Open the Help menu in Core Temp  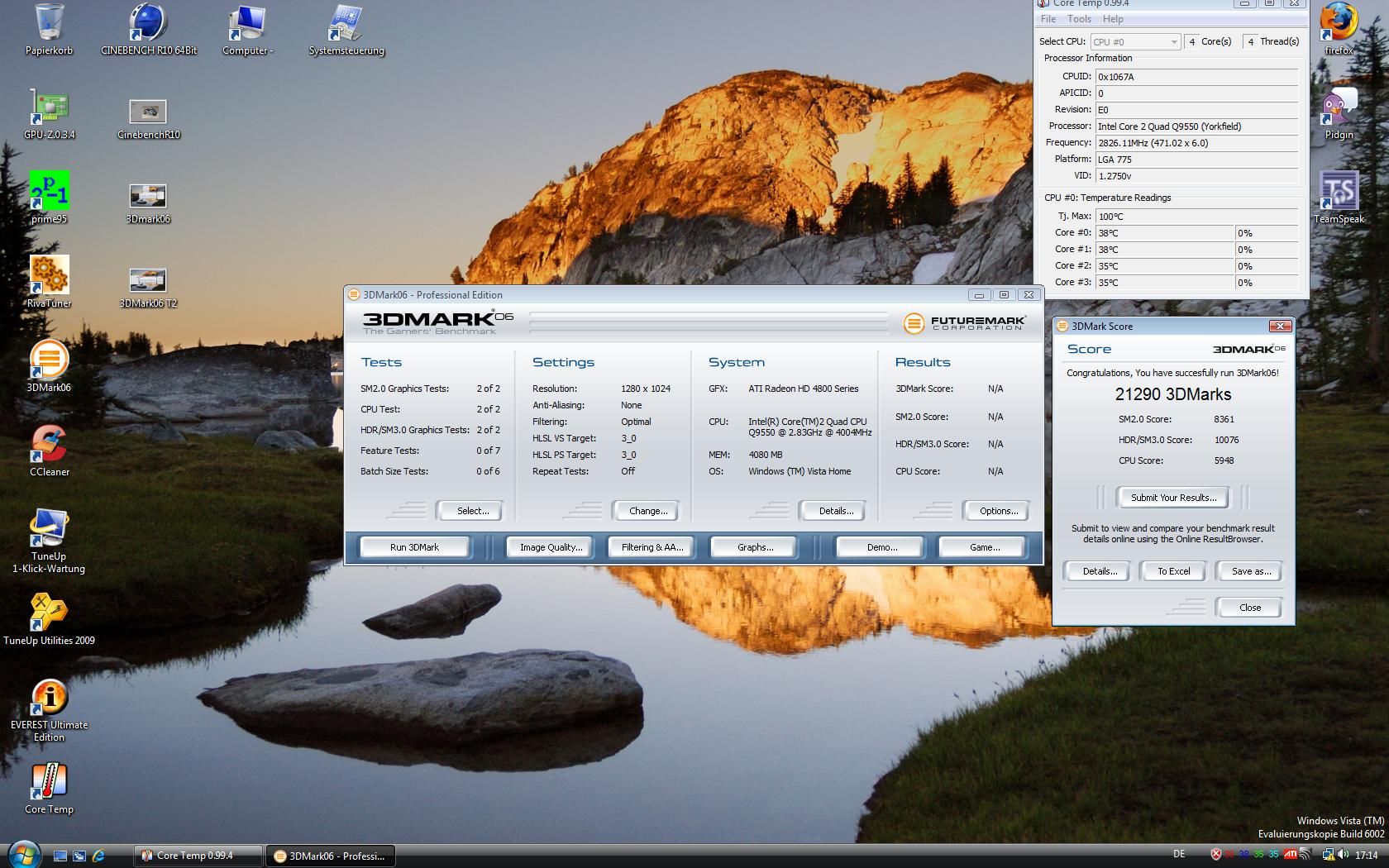(x=1113, y=19)
